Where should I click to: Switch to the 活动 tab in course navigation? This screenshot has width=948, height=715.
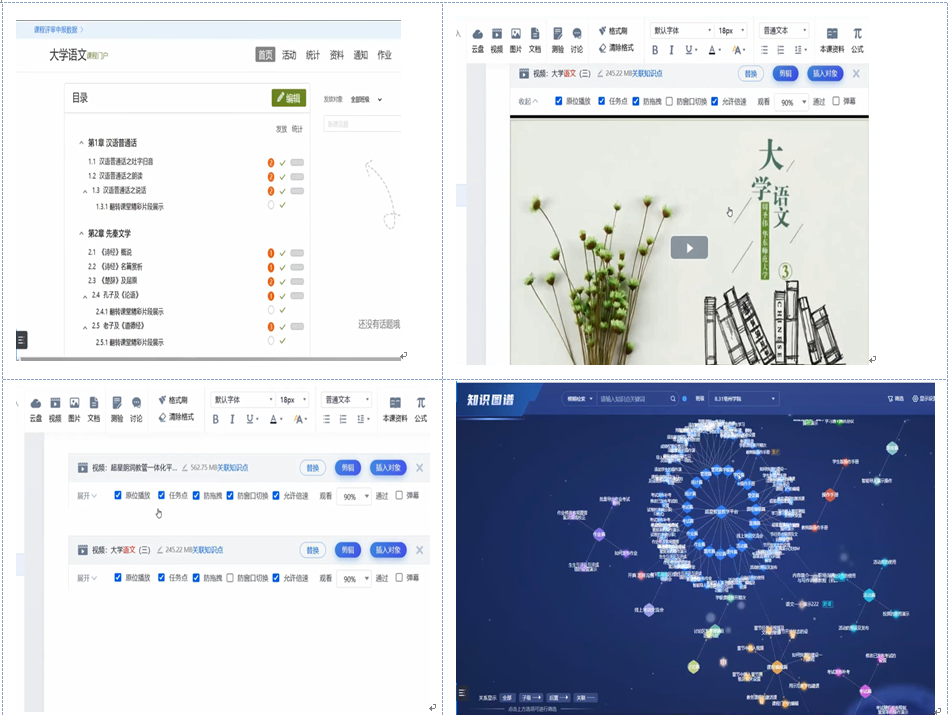tap(289, 55)
